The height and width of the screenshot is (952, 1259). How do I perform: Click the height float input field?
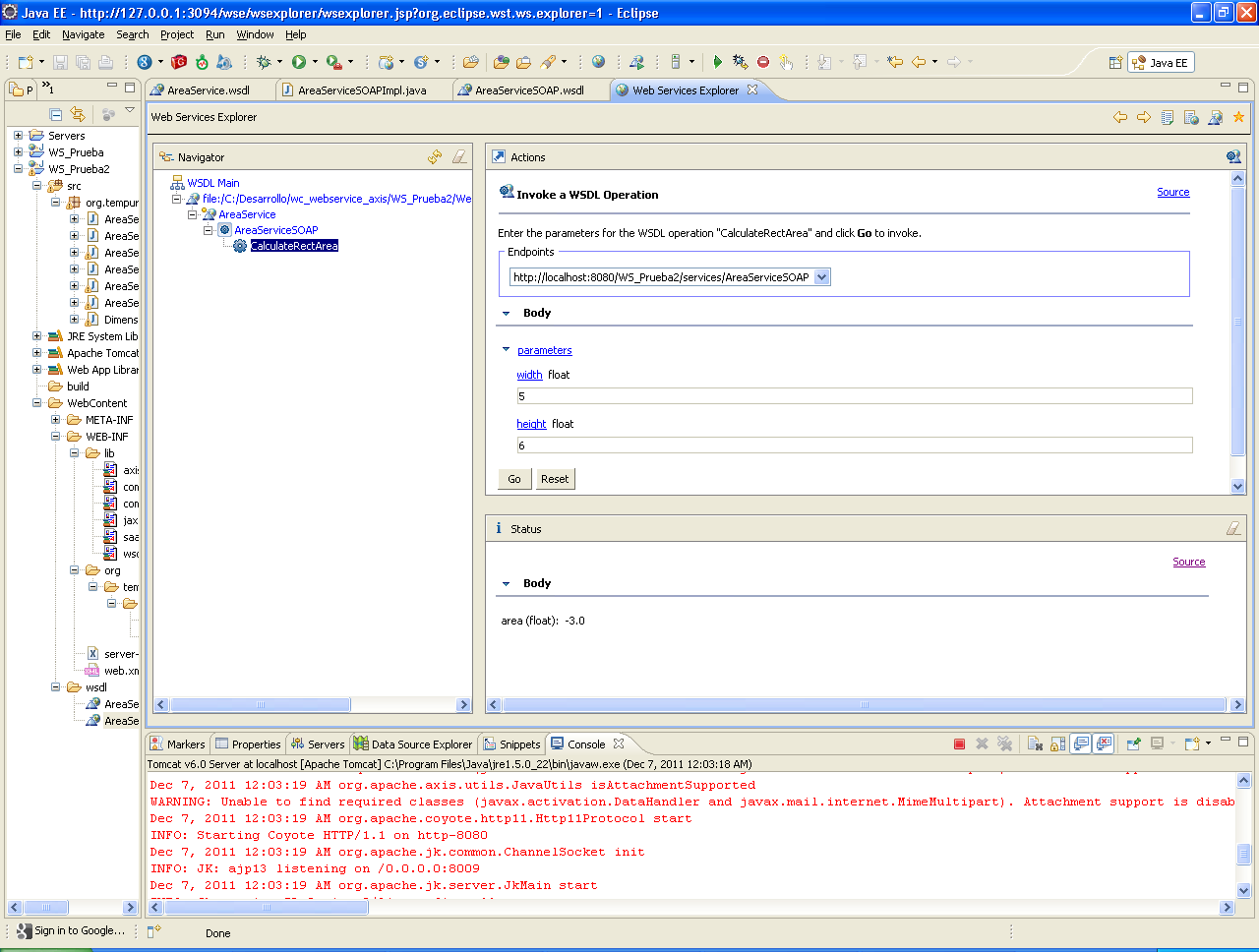[x=855, y=446]
